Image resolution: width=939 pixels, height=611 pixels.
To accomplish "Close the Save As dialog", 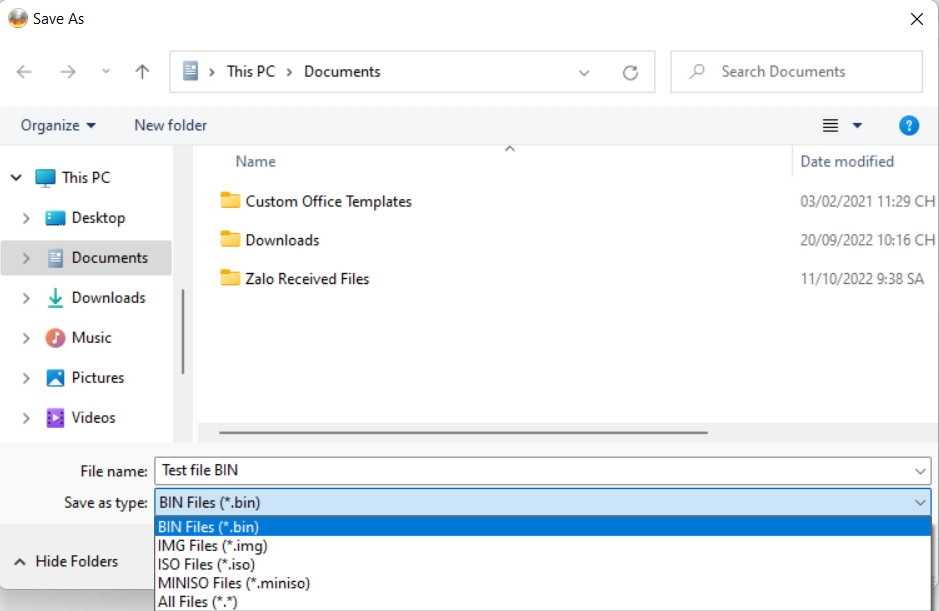I will point(916,19).
